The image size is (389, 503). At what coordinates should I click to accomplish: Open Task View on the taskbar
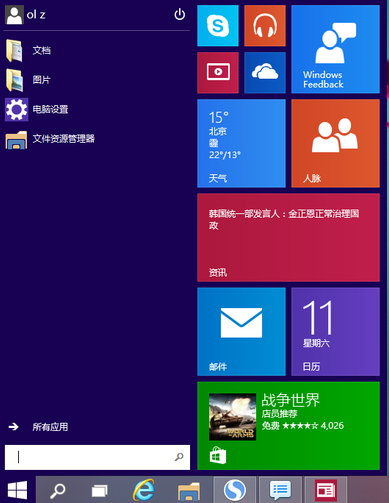click(x=100, y=490)
